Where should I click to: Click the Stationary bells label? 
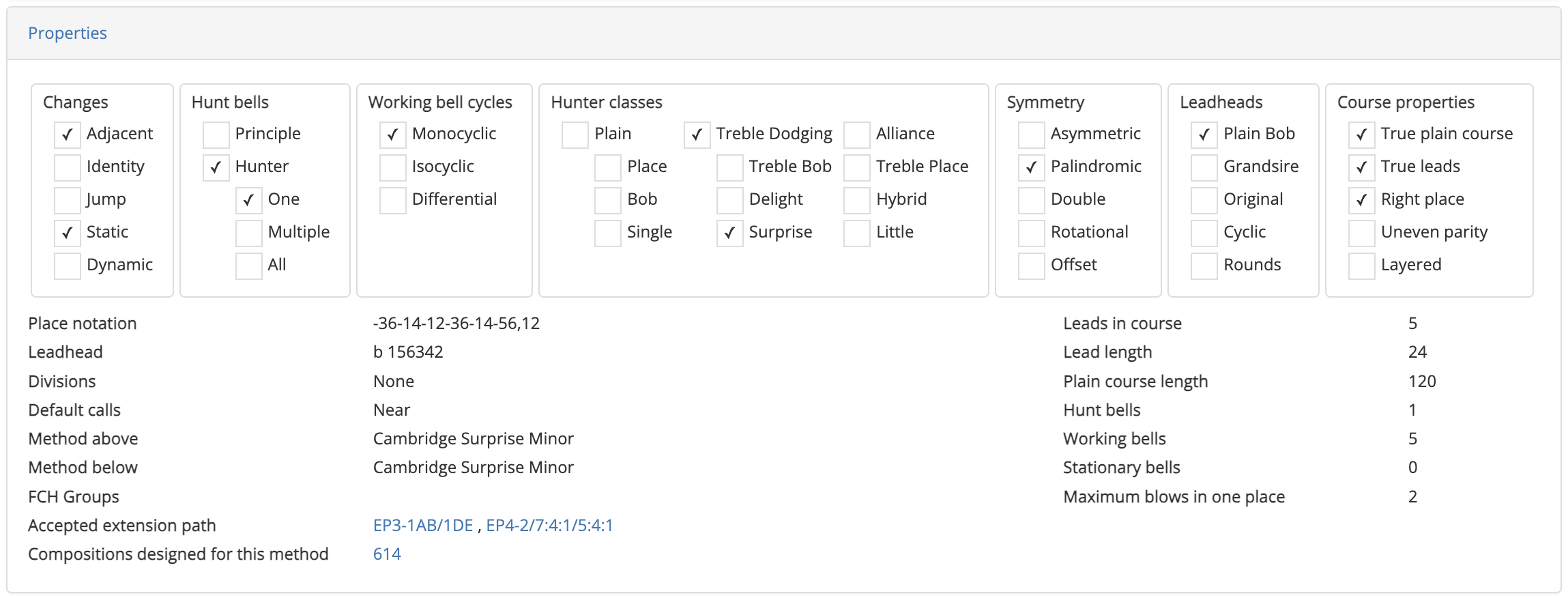click(1122, 467)
